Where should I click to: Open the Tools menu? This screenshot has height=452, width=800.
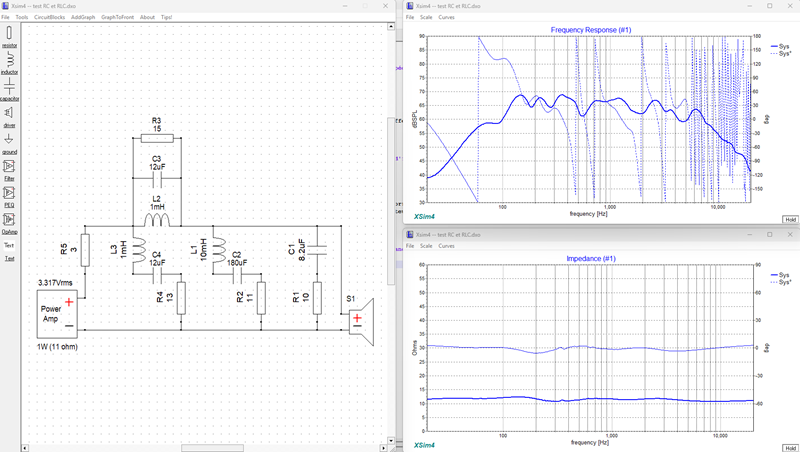point(22,17)
